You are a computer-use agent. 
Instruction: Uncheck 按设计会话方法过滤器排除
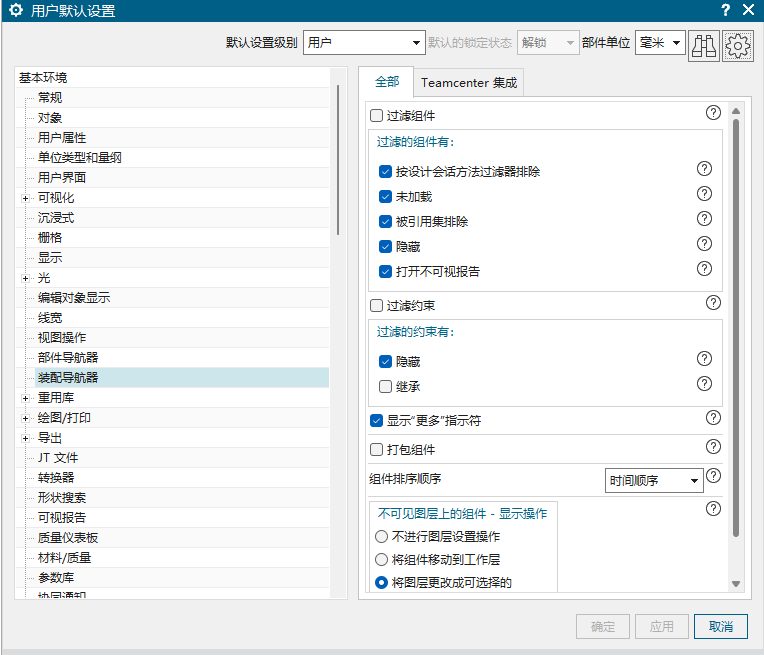pos(385,172)
